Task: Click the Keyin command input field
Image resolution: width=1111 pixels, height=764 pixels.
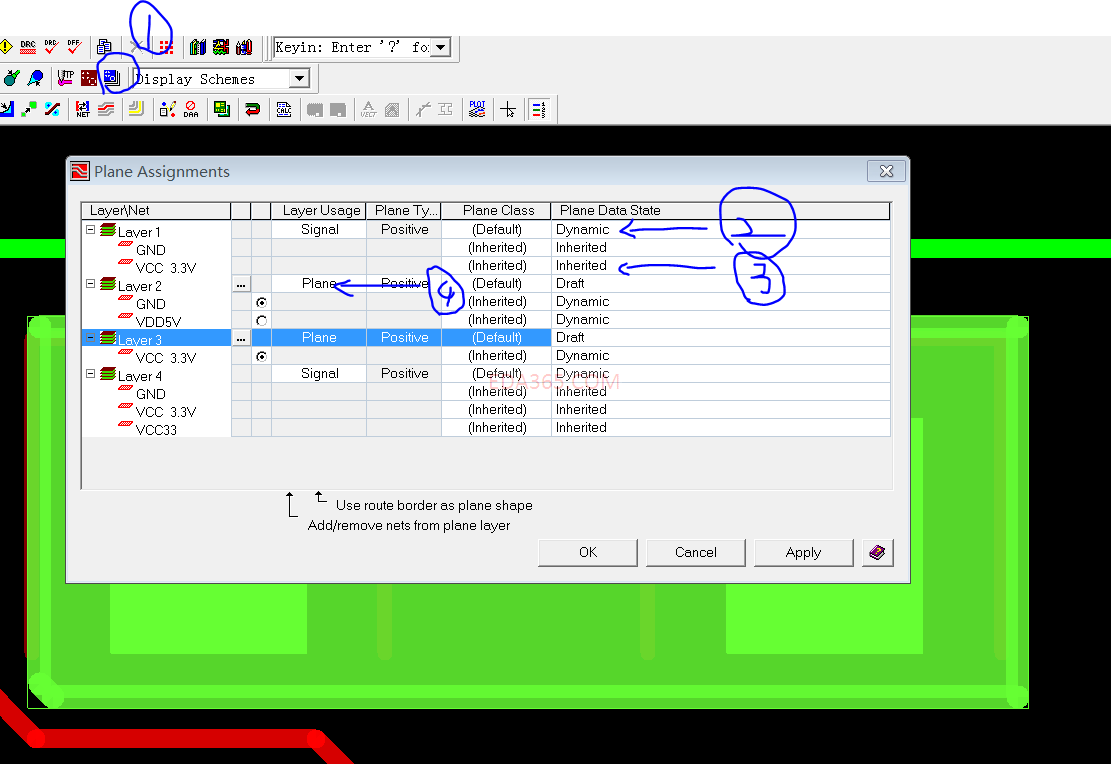Action: coord(351,47)
